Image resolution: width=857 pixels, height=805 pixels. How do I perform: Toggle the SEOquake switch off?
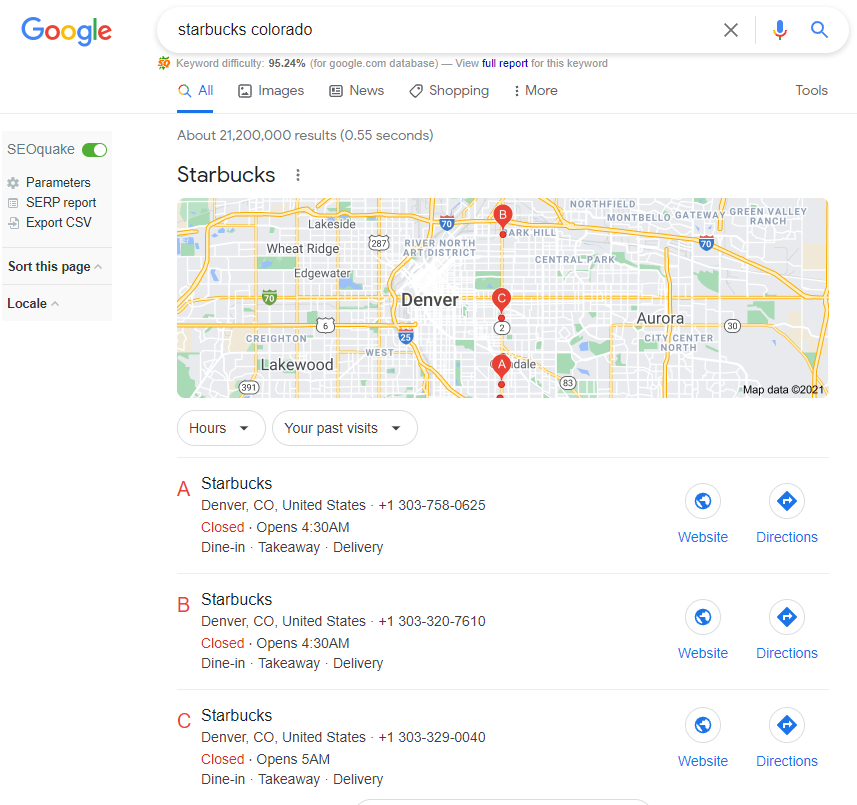(95, 150)
